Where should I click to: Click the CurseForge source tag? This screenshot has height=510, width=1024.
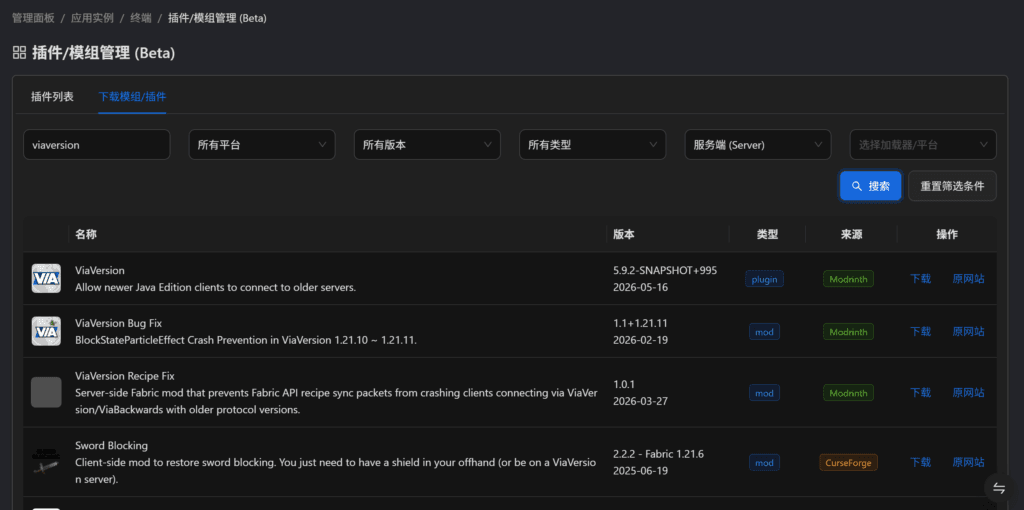point(848,463)
